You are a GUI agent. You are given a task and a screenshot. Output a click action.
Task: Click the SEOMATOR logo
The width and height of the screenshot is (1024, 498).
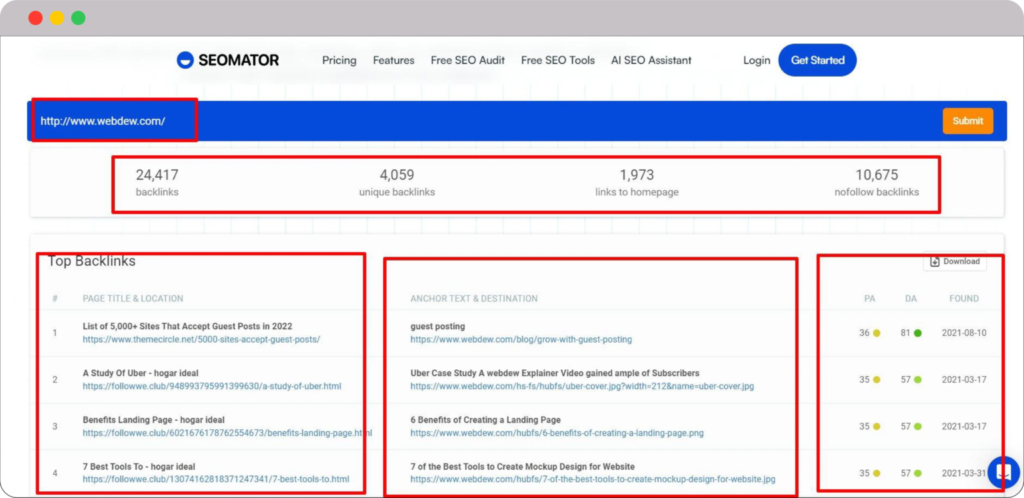point(228,60)
